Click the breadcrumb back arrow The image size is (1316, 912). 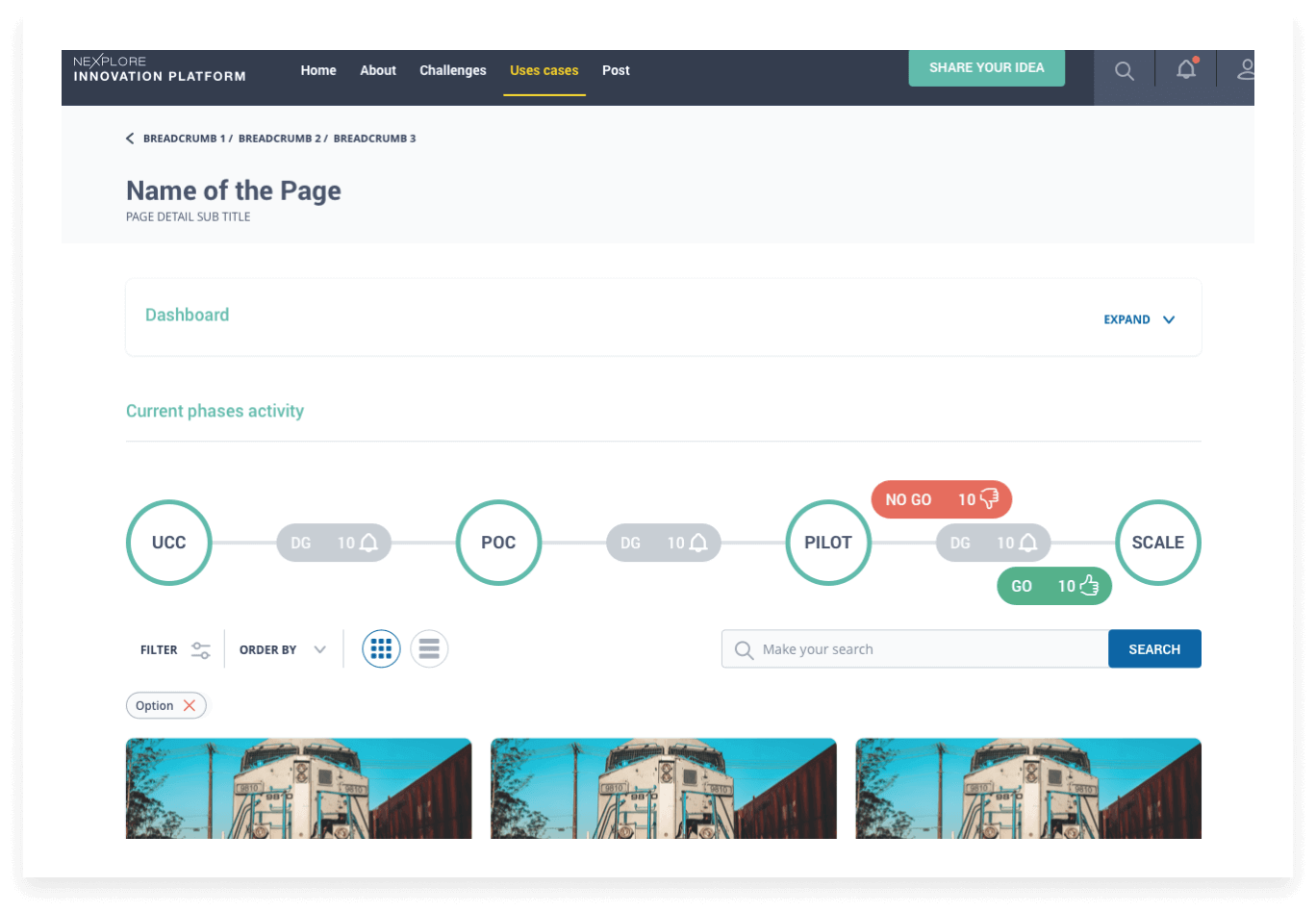130,139
